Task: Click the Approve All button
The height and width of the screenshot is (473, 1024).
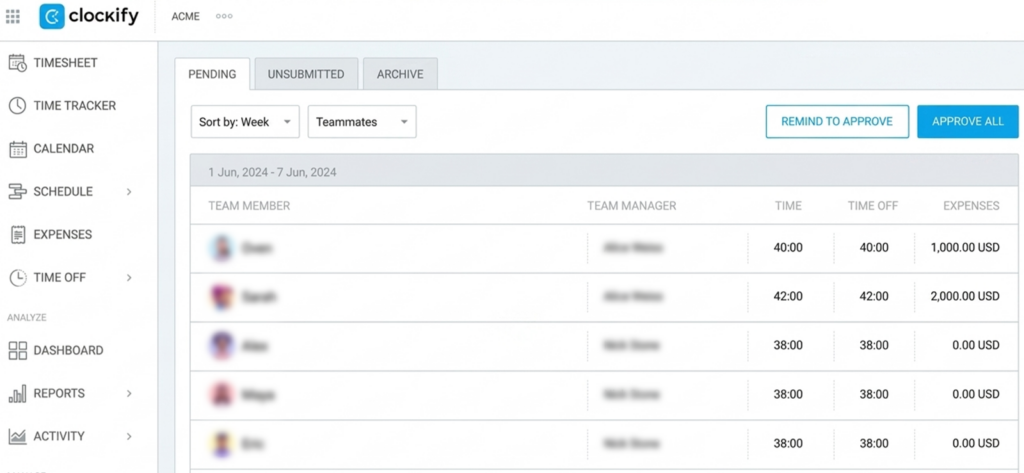Action: (968, 122)
